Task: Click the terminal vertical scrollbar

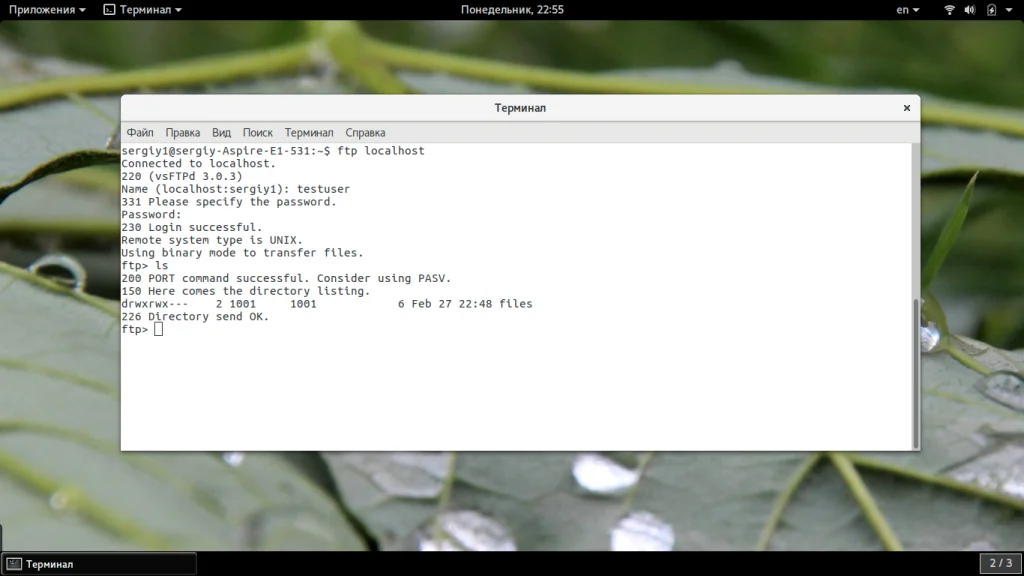Action: (916, 374)
